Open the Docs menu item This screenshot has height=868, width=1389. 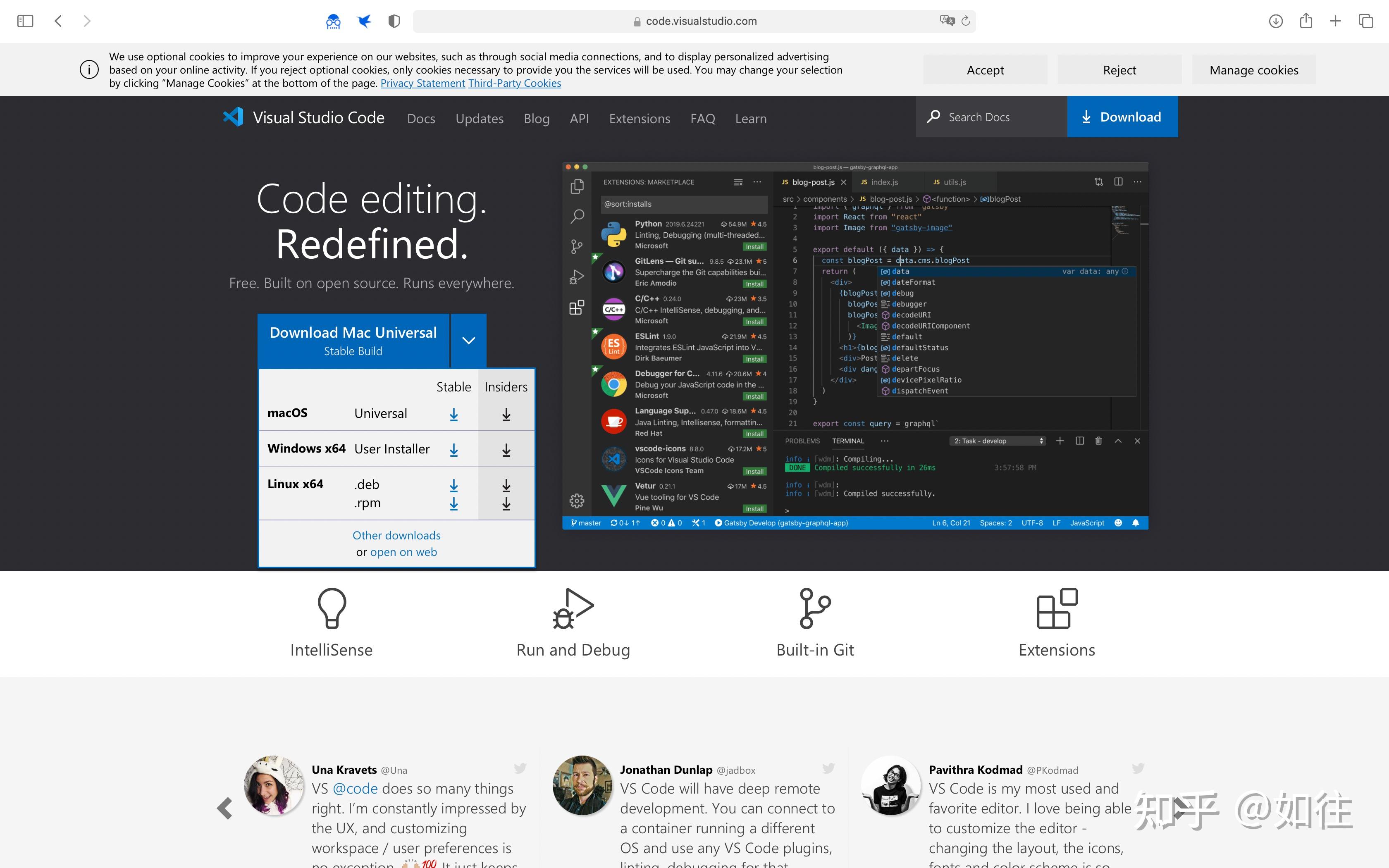click(x=421, y=118)
